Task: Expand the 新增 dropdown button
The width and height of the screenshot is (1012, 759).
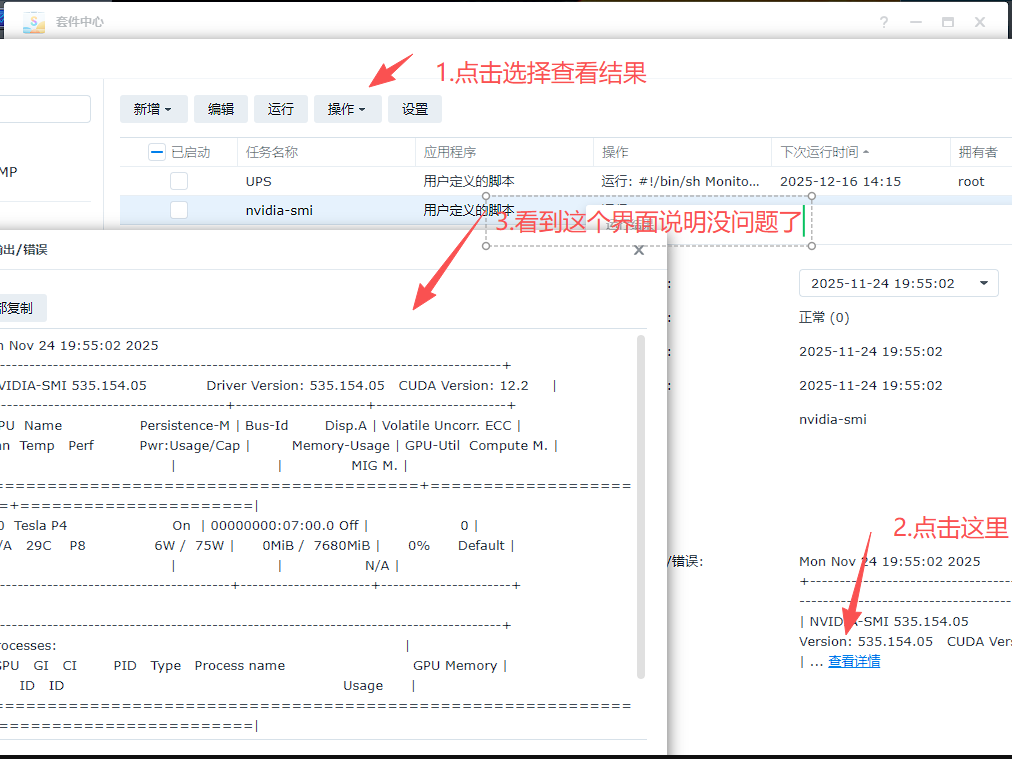Action: [x=153, y=109]
